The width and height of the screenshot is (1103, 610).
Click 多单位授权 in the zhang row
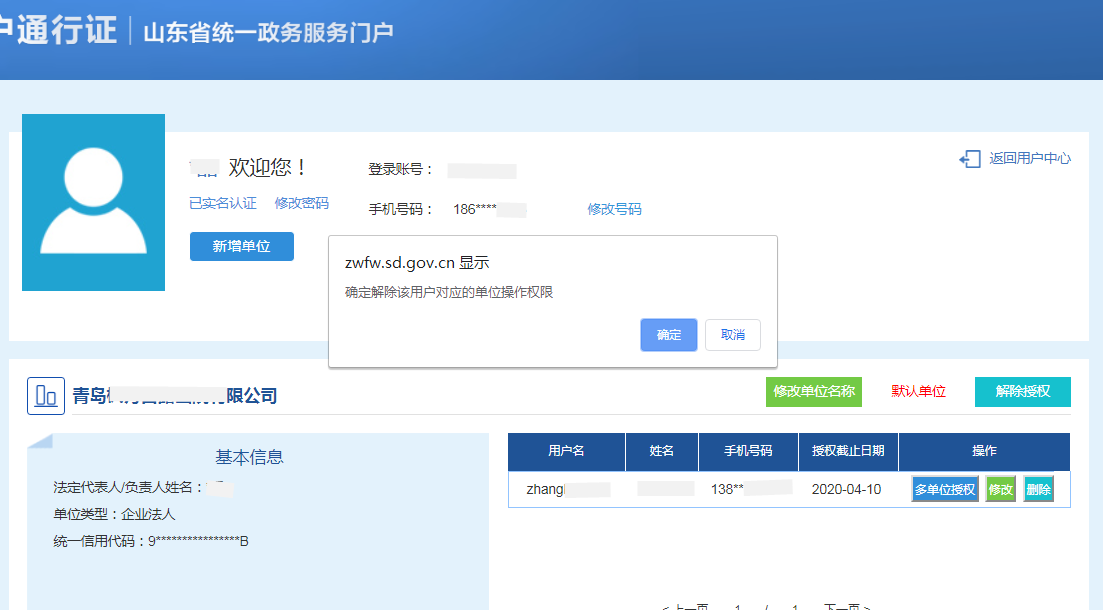coord(944,490)
